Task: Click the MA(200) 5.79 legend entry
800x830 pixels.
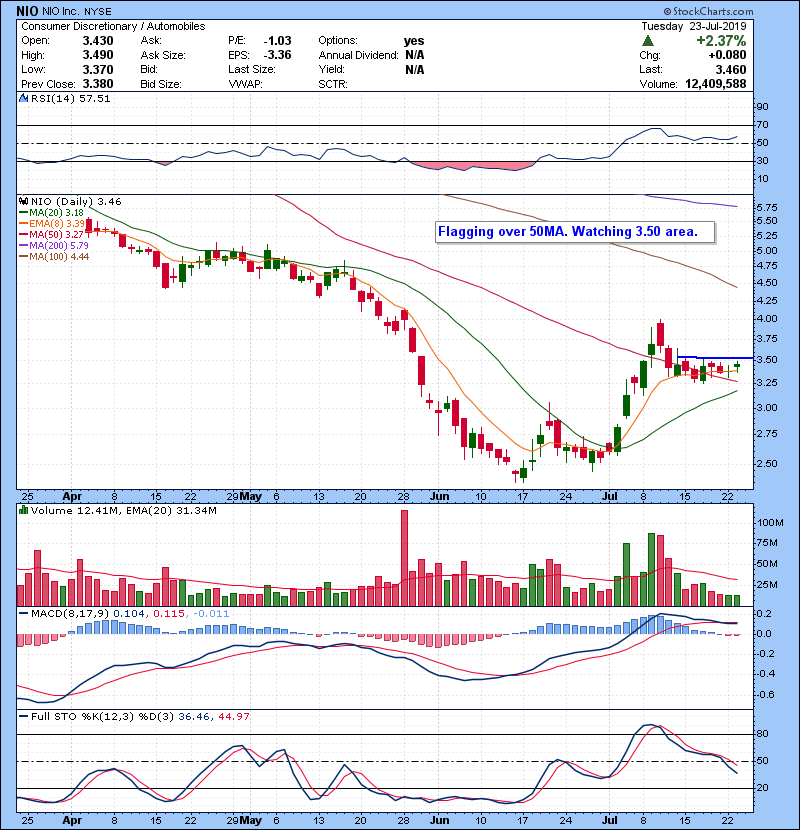Action: click(x=54, y=246)
